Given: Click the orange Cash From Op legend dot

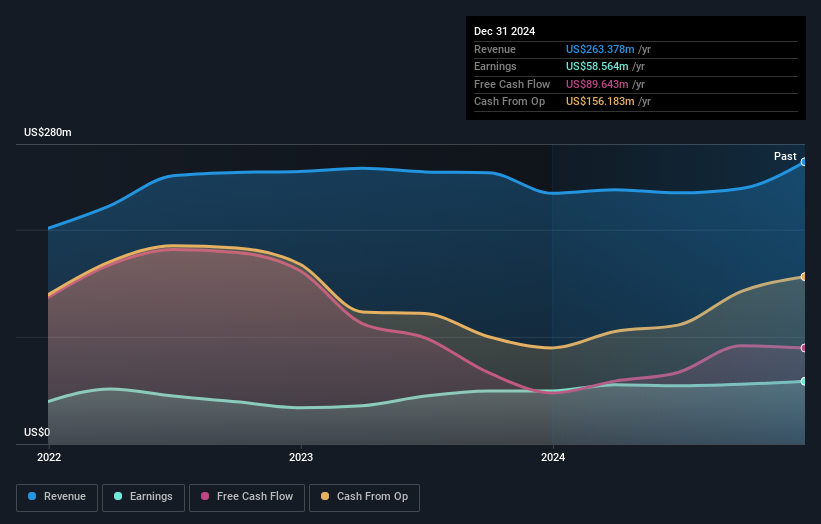Looking at the screenshot, I should tap(325, 496).
